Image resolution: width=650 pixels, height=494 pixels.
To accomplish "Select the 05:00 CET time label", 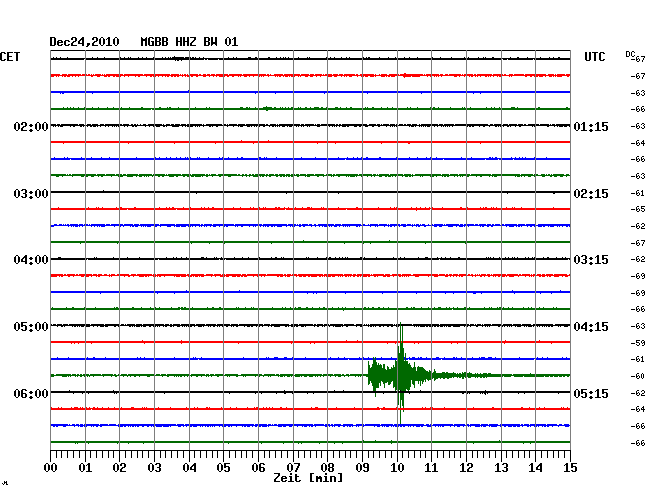I will [31, 327].
